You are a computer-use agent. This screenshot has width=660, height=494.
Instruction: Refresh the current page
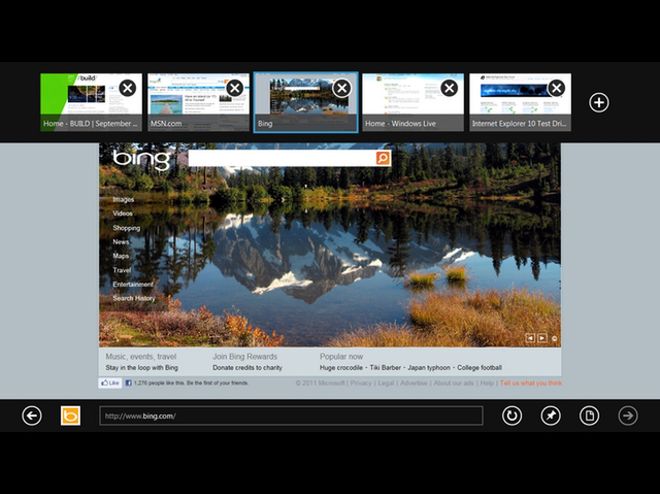click(x=512, y=416)
